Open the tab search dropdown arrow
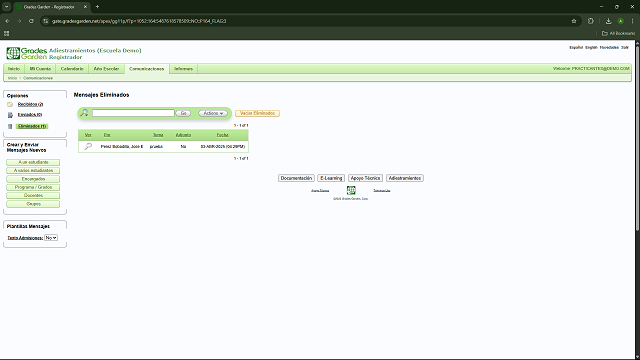Viewport: 640px width, 360px height. (7, 7)
